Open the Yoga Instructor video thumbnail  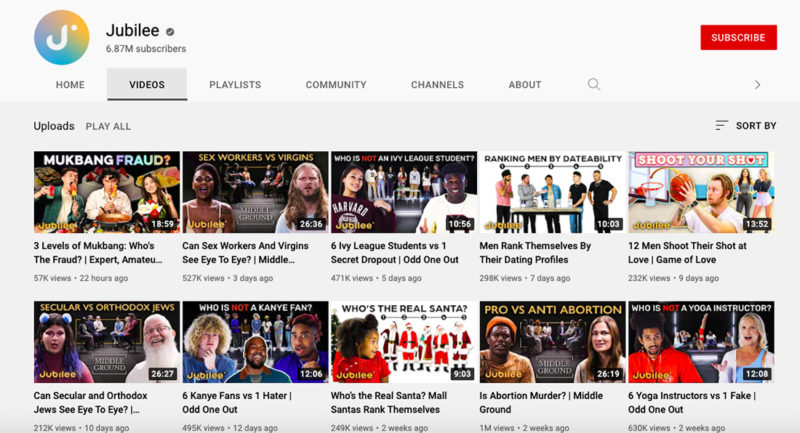click(x=701, y=342)
